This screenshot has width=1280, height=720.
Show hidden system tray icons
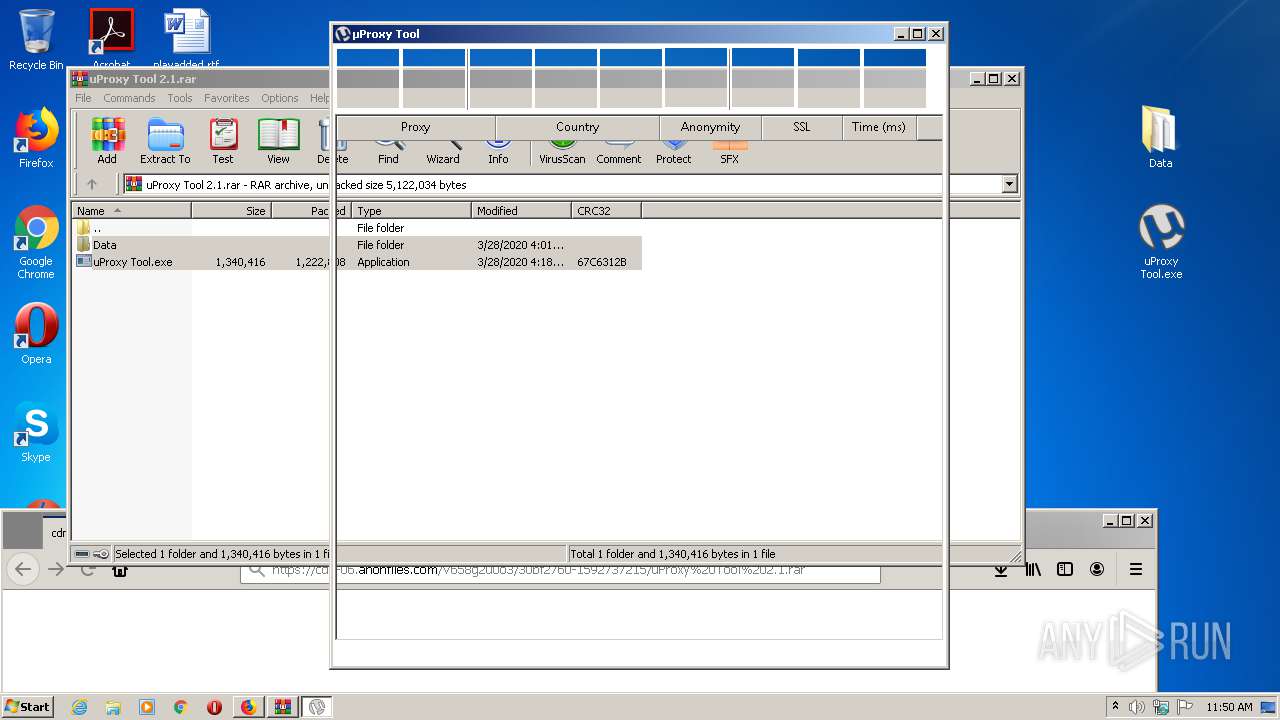[1115, 707]
